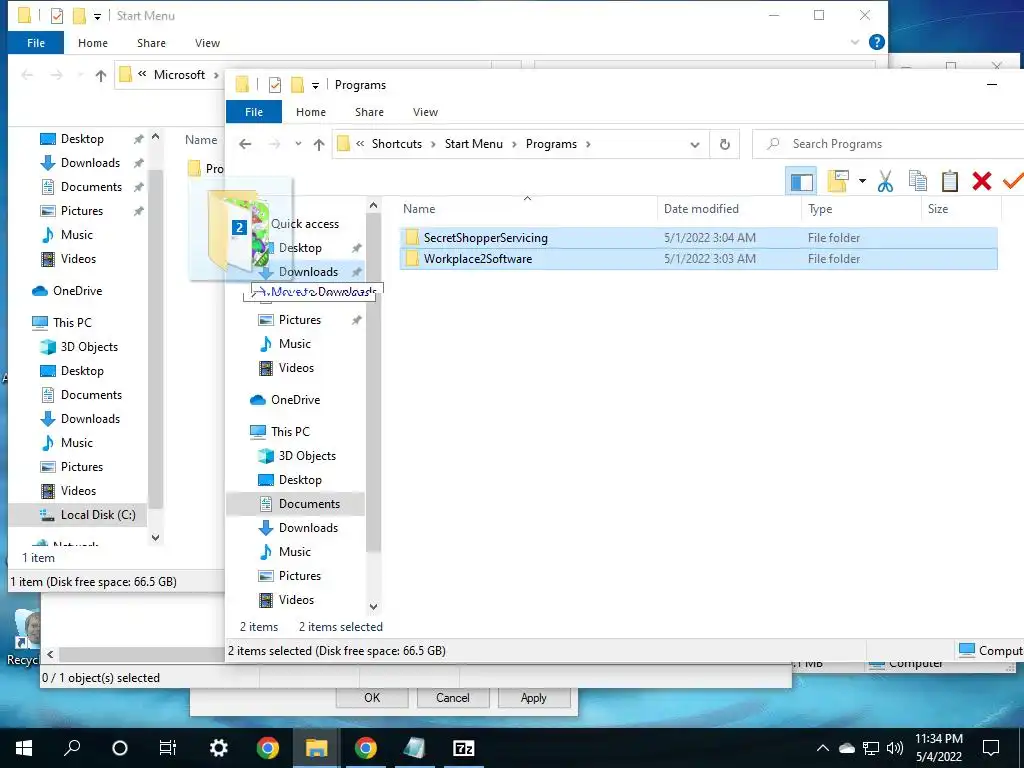Select This PC in Programs navigation pane
This screenshot has width=1024, height=768.
click(x=290, y=432)
